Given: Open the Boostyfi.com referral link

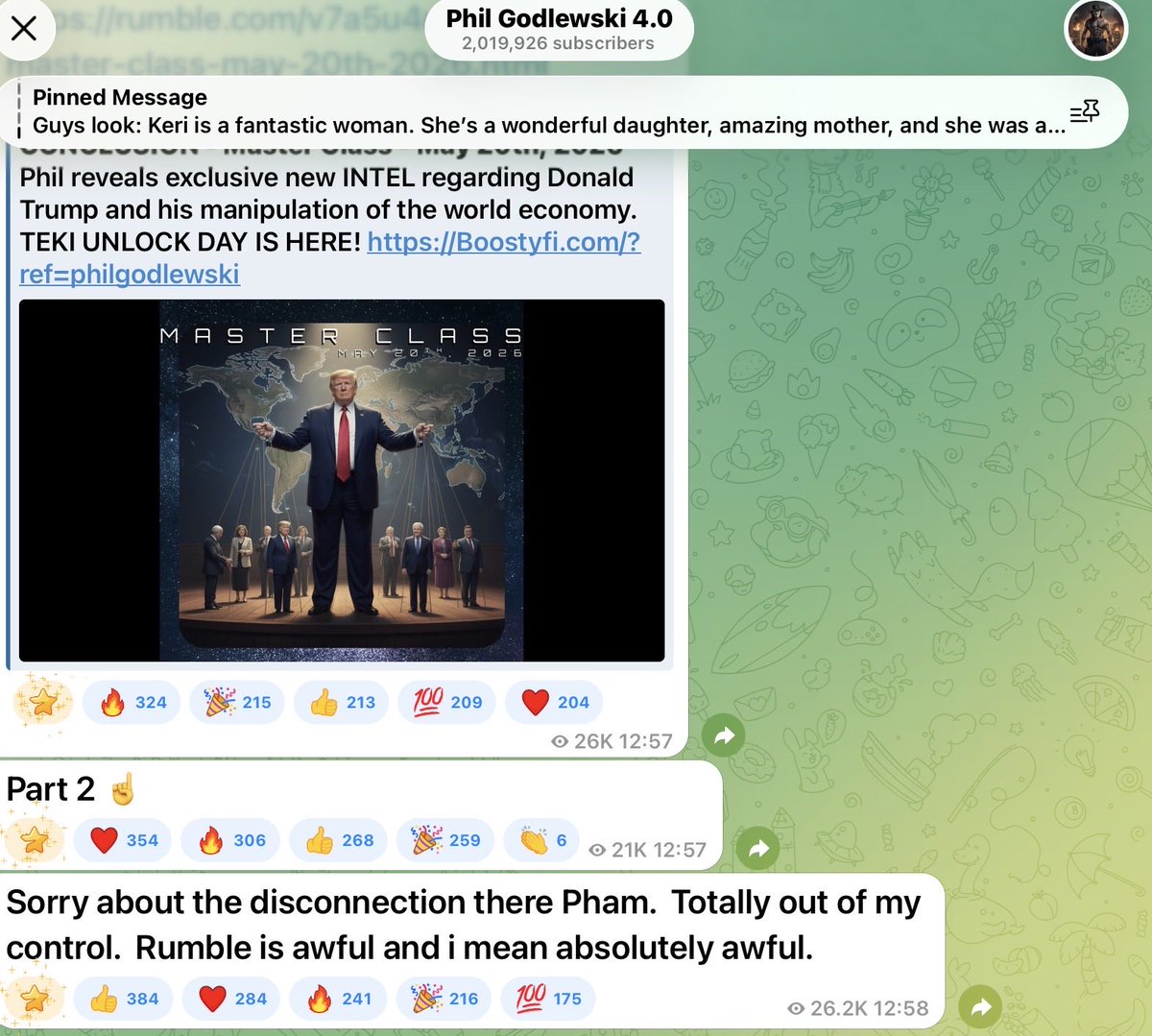Looking at the screenshot, I should coord(329,257).
